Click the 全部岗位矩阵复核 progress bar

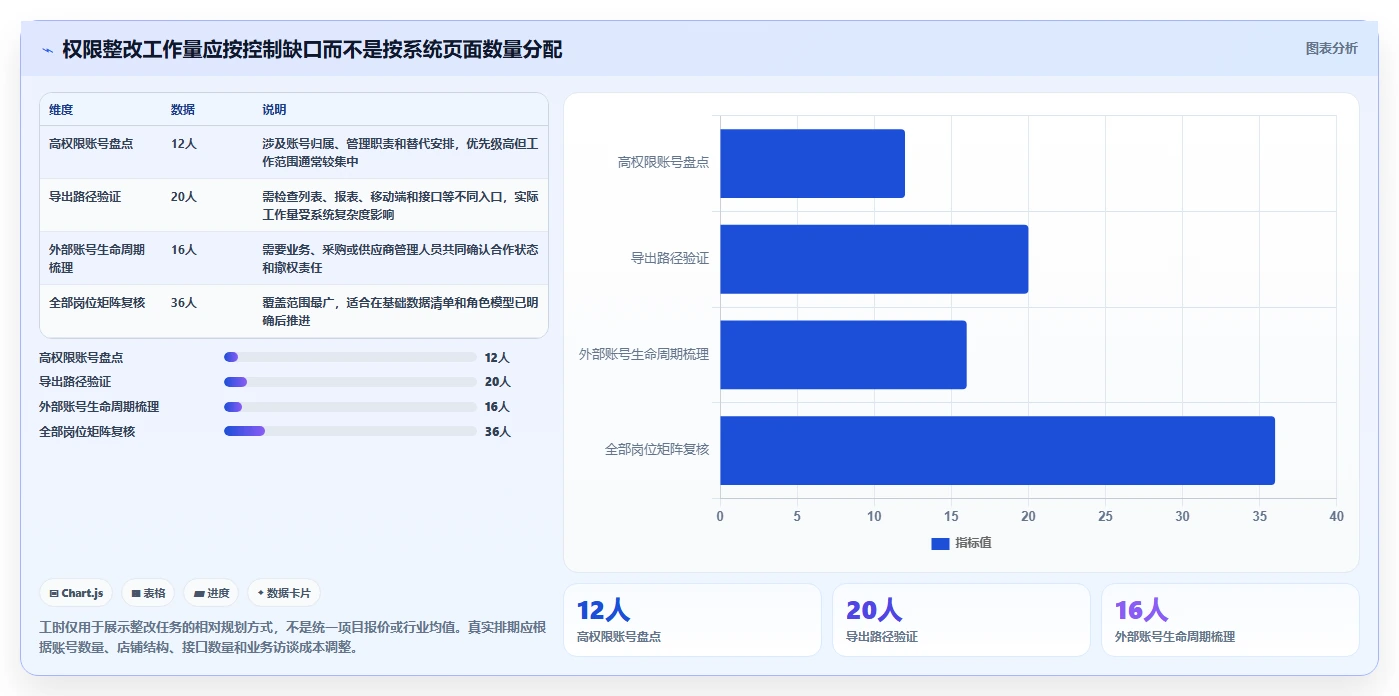tap(350, 431)
